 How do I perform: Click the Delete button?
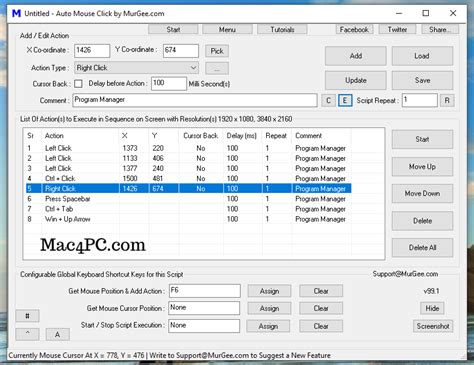(x=422, y=221)
